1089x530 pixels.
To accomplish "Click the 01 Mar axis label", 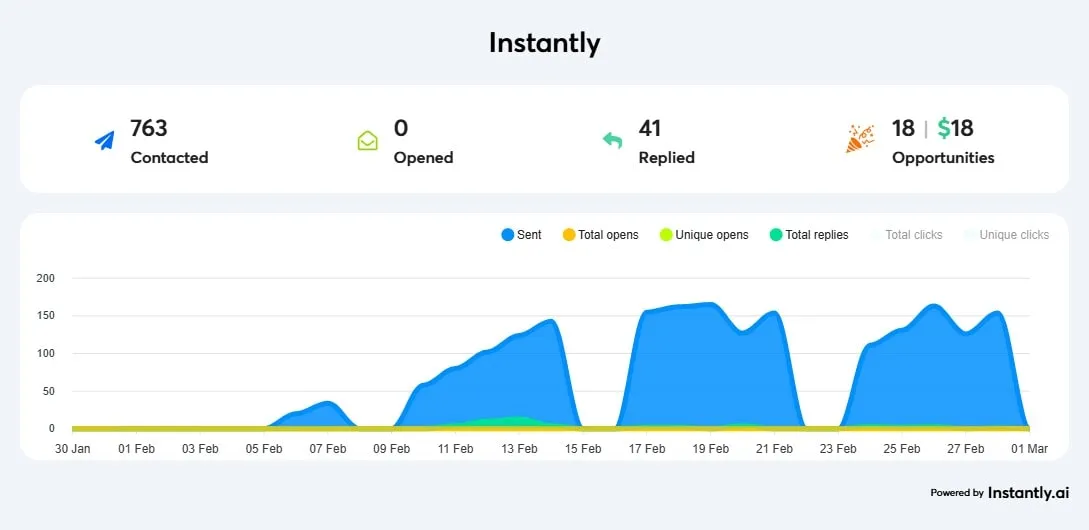I will click(1029, 449).
